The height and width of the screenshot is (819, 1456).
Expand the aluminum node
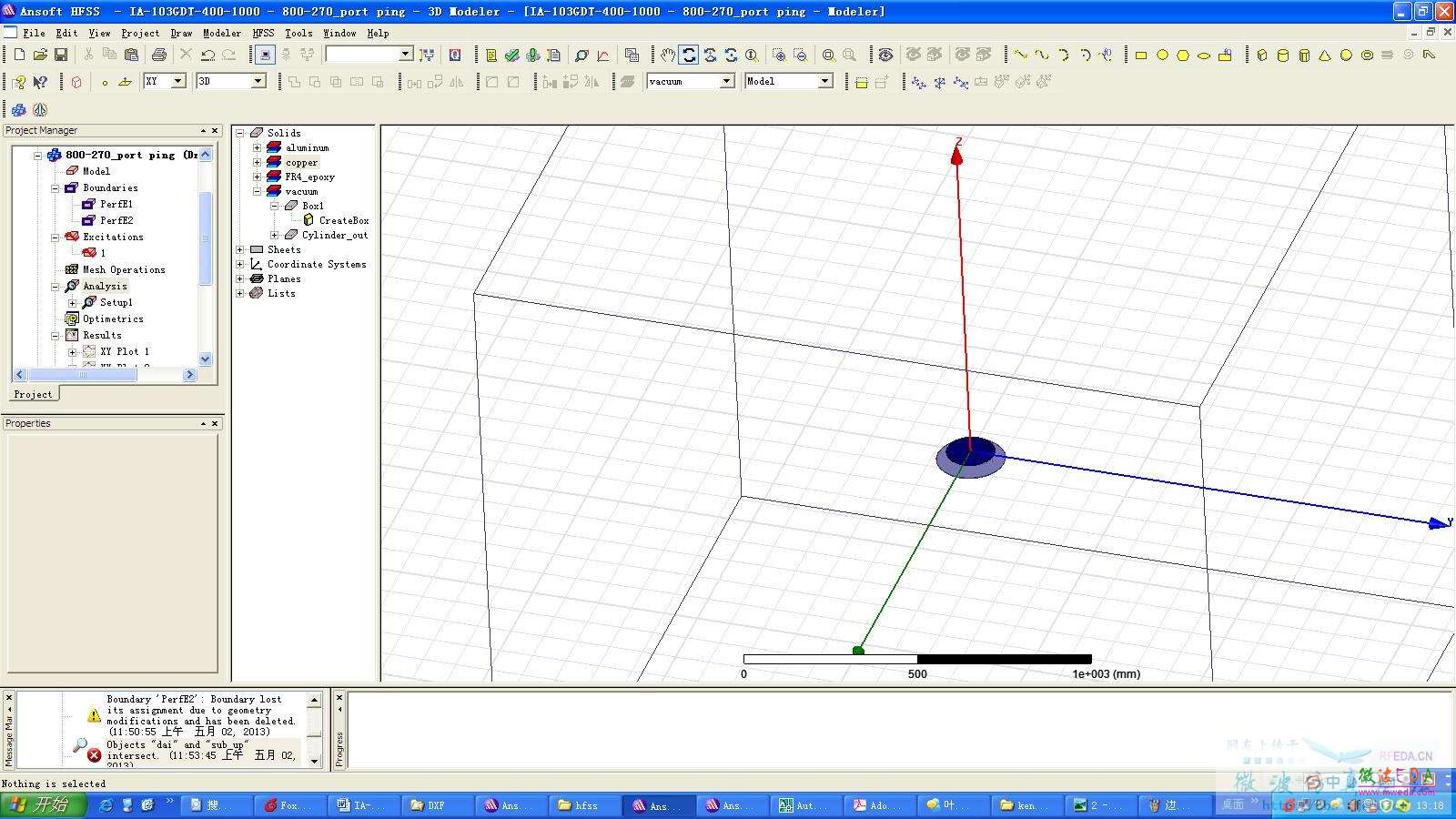pos(258,147)
